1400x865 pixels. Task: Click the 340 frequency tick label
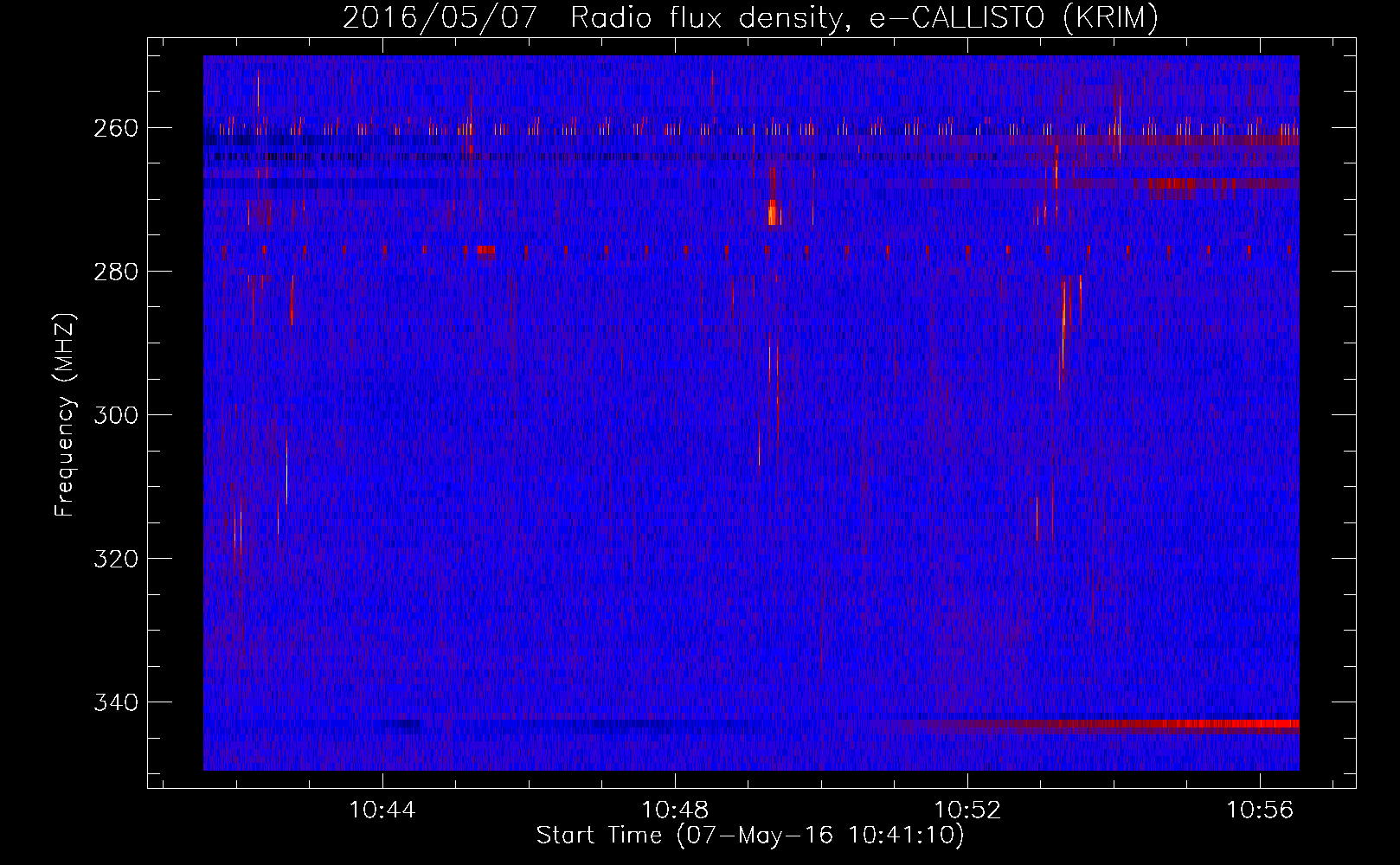click(x=115, y=702)
